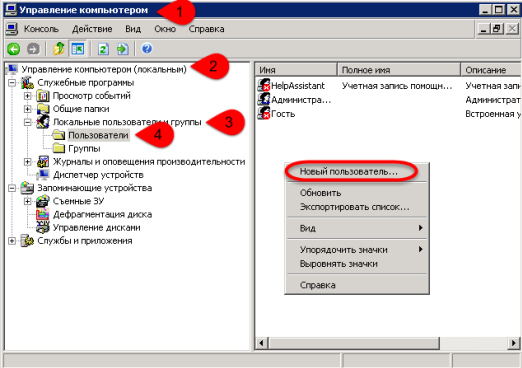Viewport: 522px width, 368px height.
Task: Click the 'Учетная запись помощн…' full-name cell
Action: click(x=397, y=86)
